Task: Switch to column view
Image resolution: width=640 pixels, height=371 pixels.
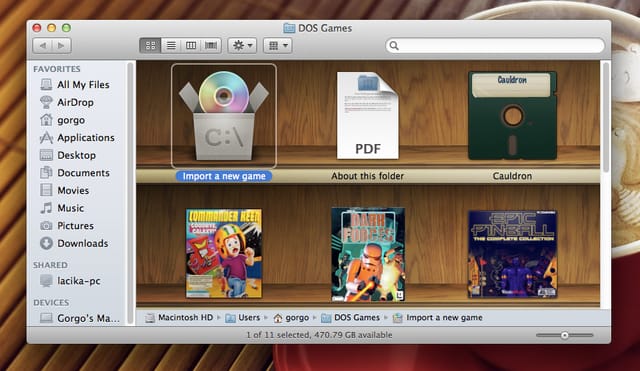Action: 191,45
